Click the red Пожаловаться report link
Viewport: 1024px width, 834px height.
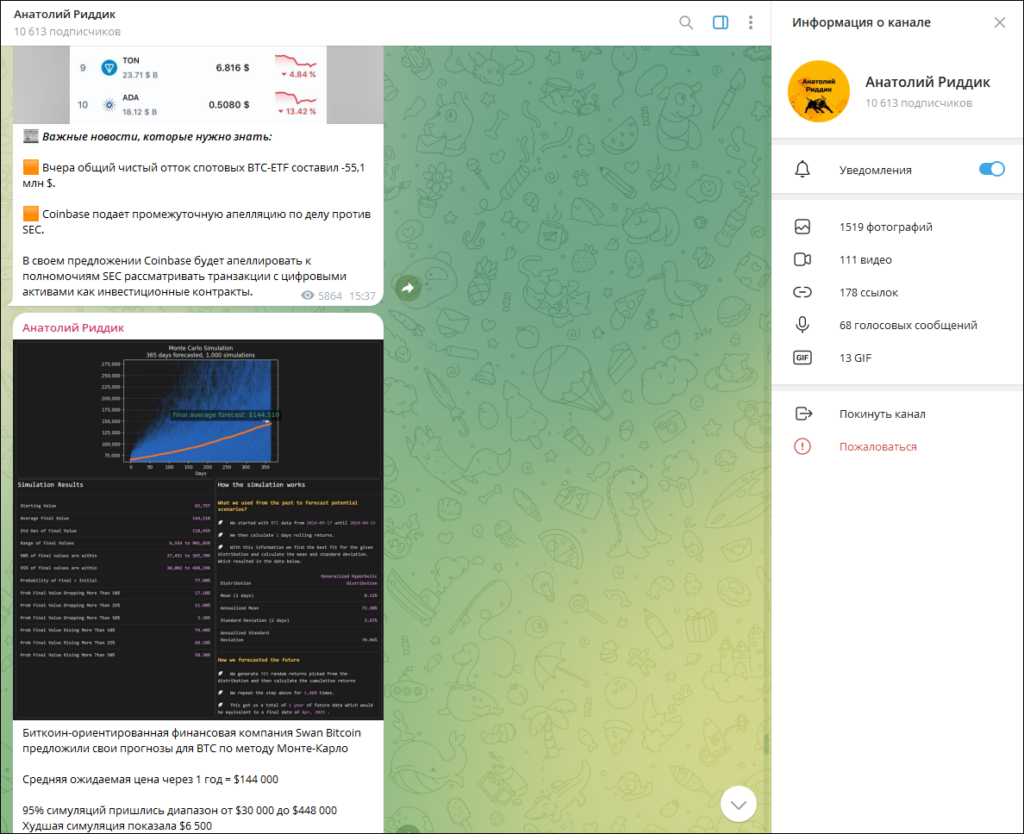point(877,447)
